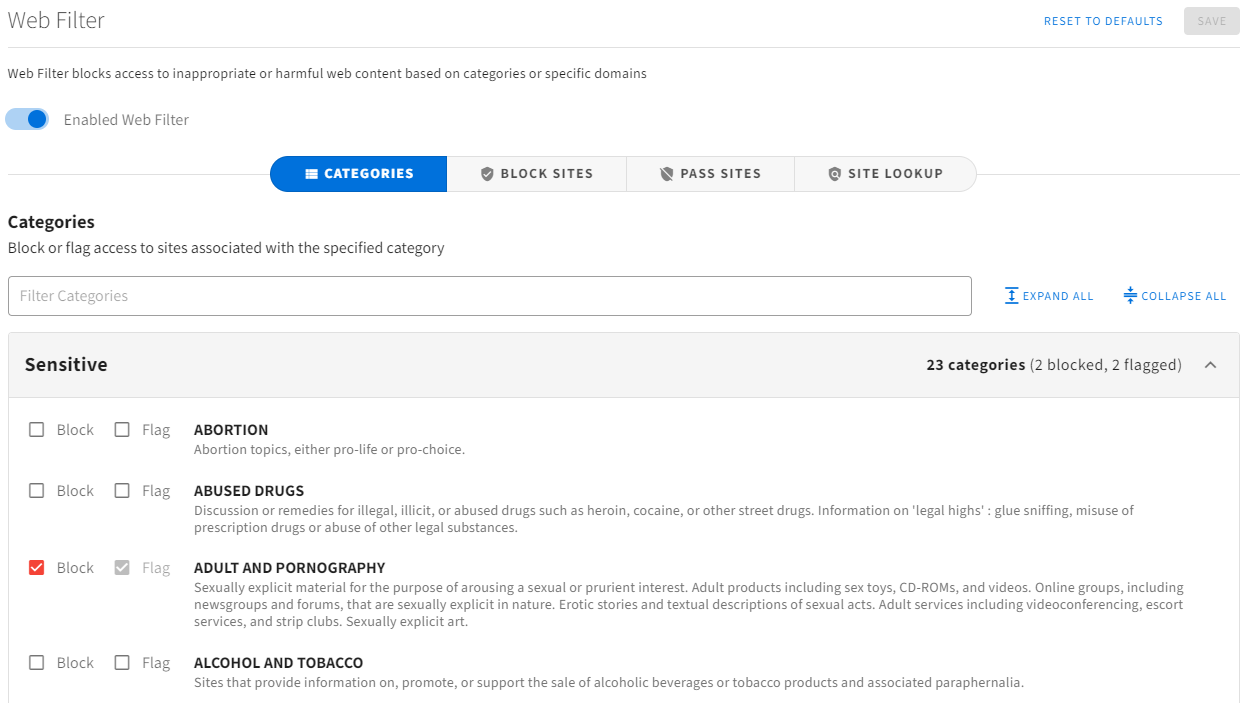The height and width of the screenshot is (703, 1245).
Task: Click the Sensitive section header title
Action: (66, 365)
